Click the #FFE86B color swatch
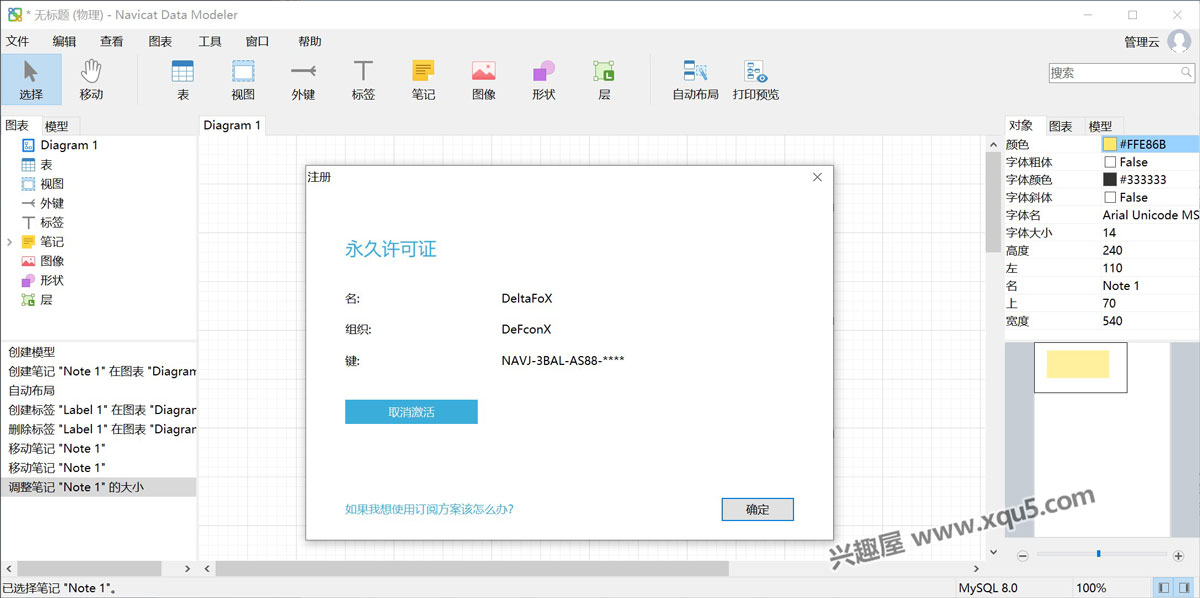This screenshot has width=1200, height=598. point(1110,145)
